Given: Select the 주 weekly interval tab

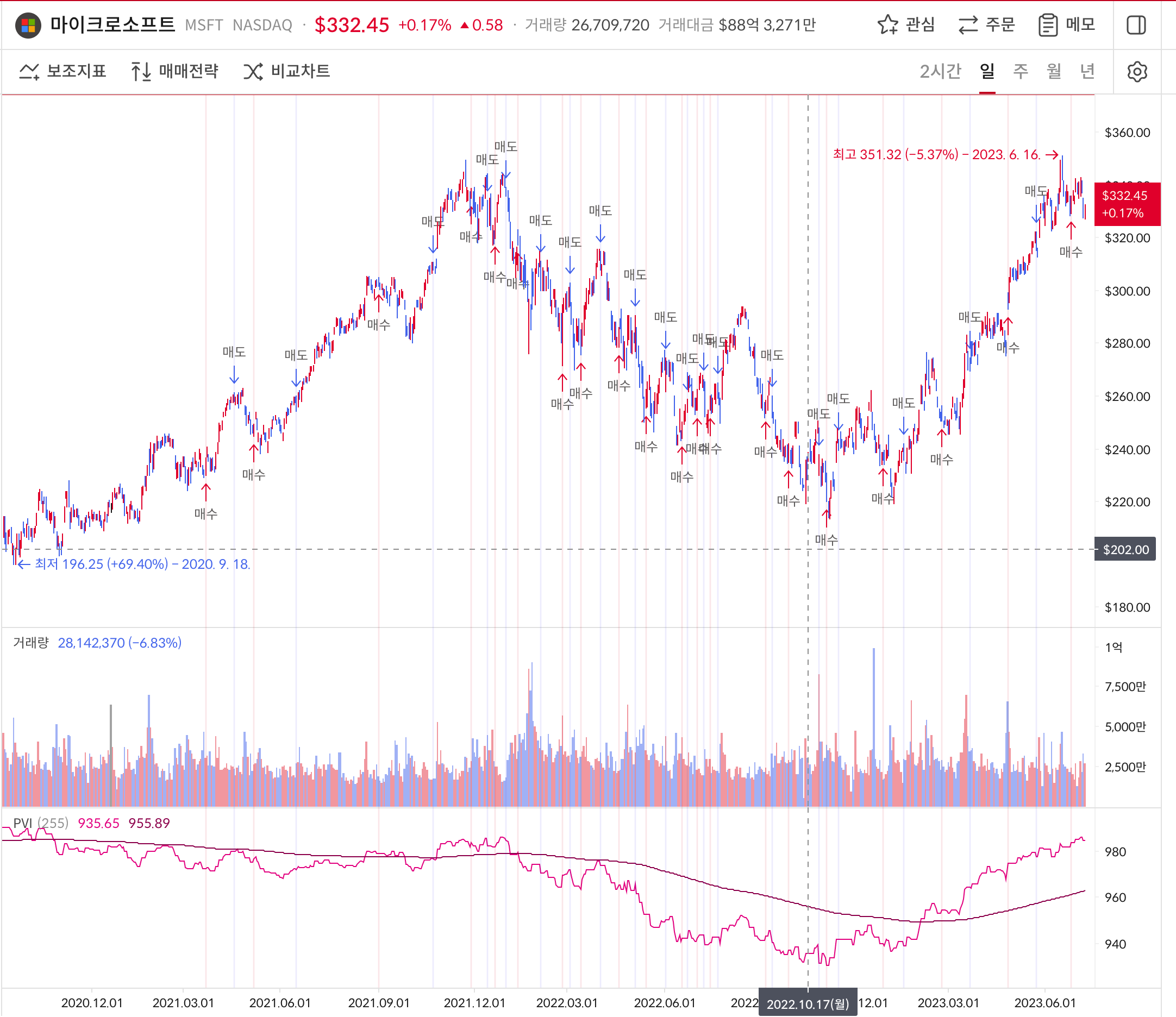Looking at the screenshot, I should [1021, 72].
